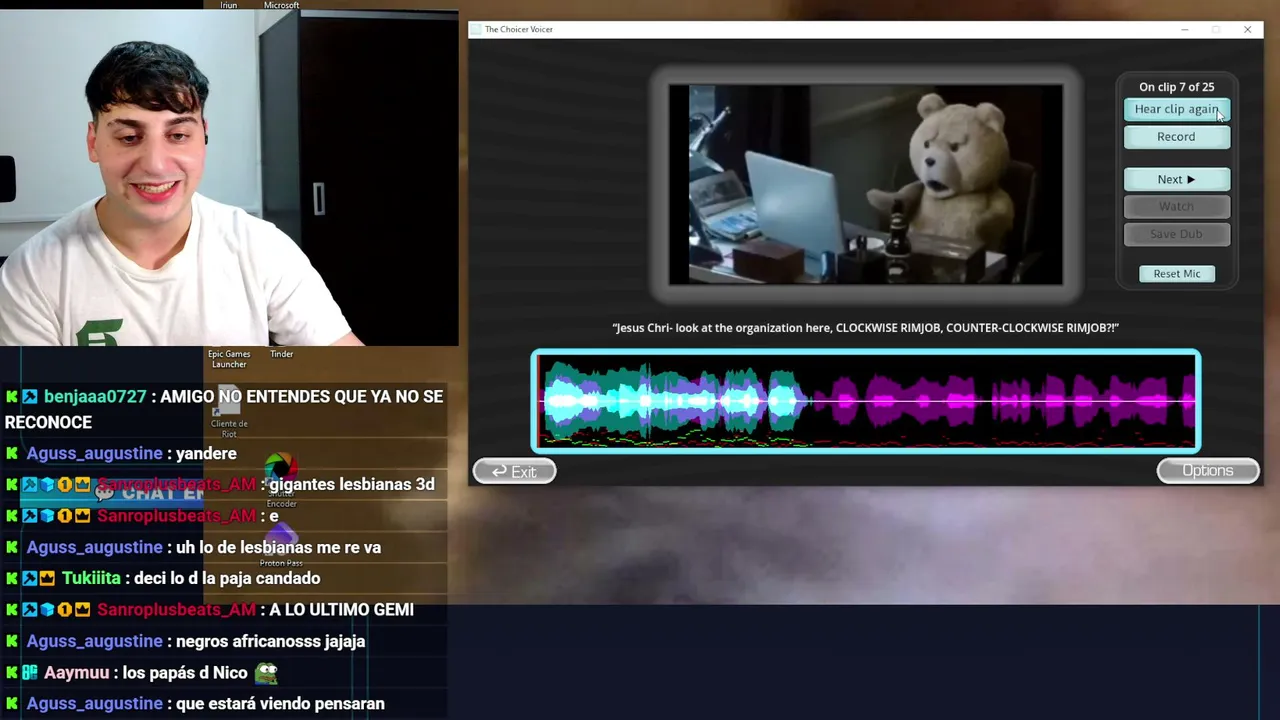Click the 'On clip 7 of 25' counter
The width and height of the screenshot is (1280, 720).
pos(1177,87)
